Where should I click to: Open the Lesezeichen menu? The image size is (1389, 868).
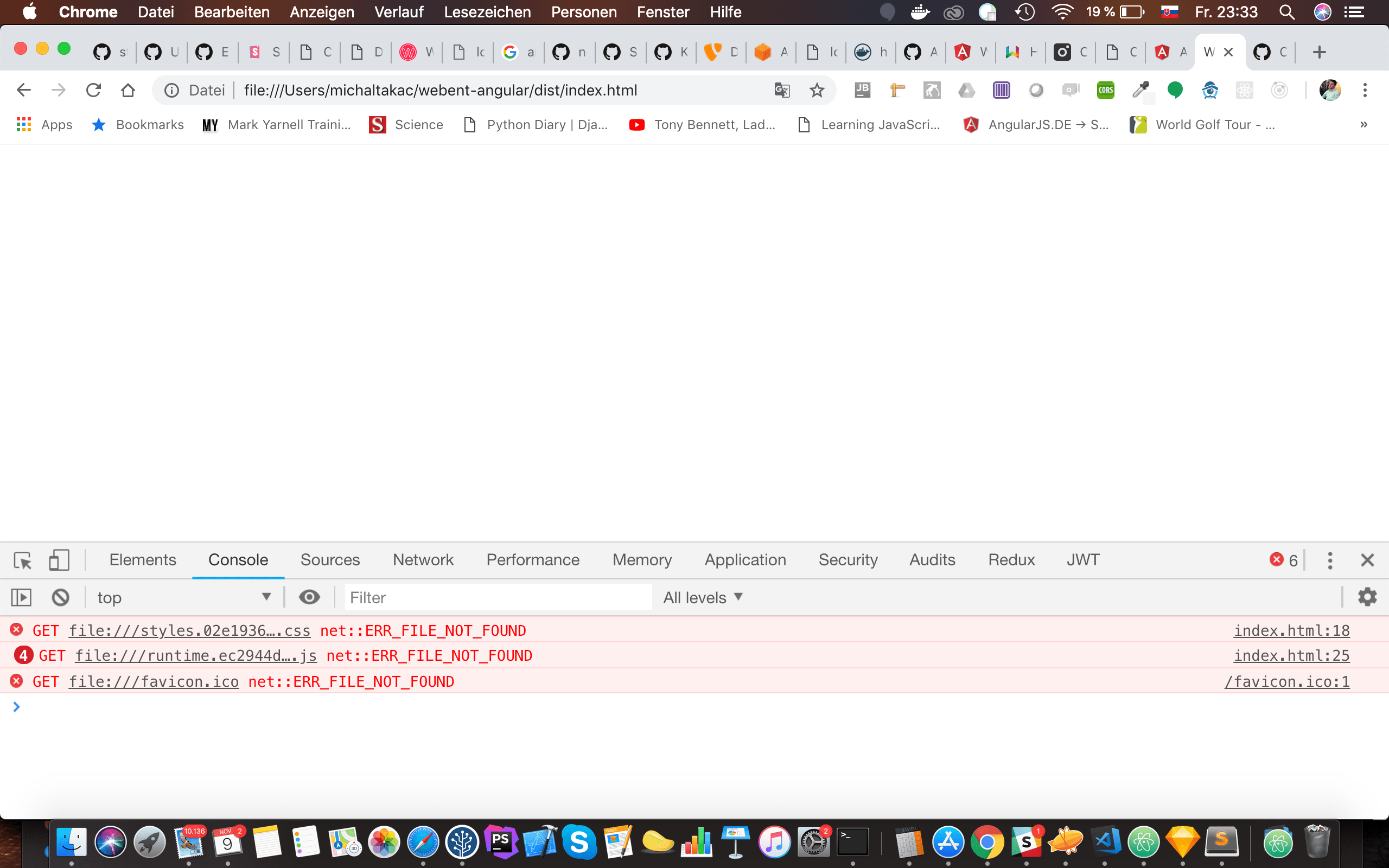pyautogui.click(x=487, y=12)
